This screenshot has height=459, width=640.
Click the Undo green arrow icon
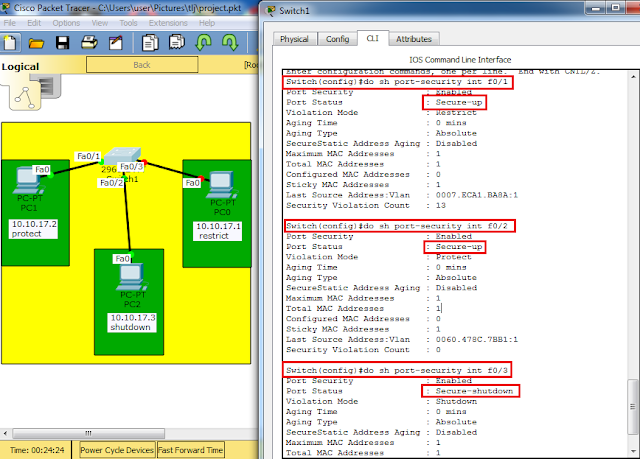tap(203, 42)
